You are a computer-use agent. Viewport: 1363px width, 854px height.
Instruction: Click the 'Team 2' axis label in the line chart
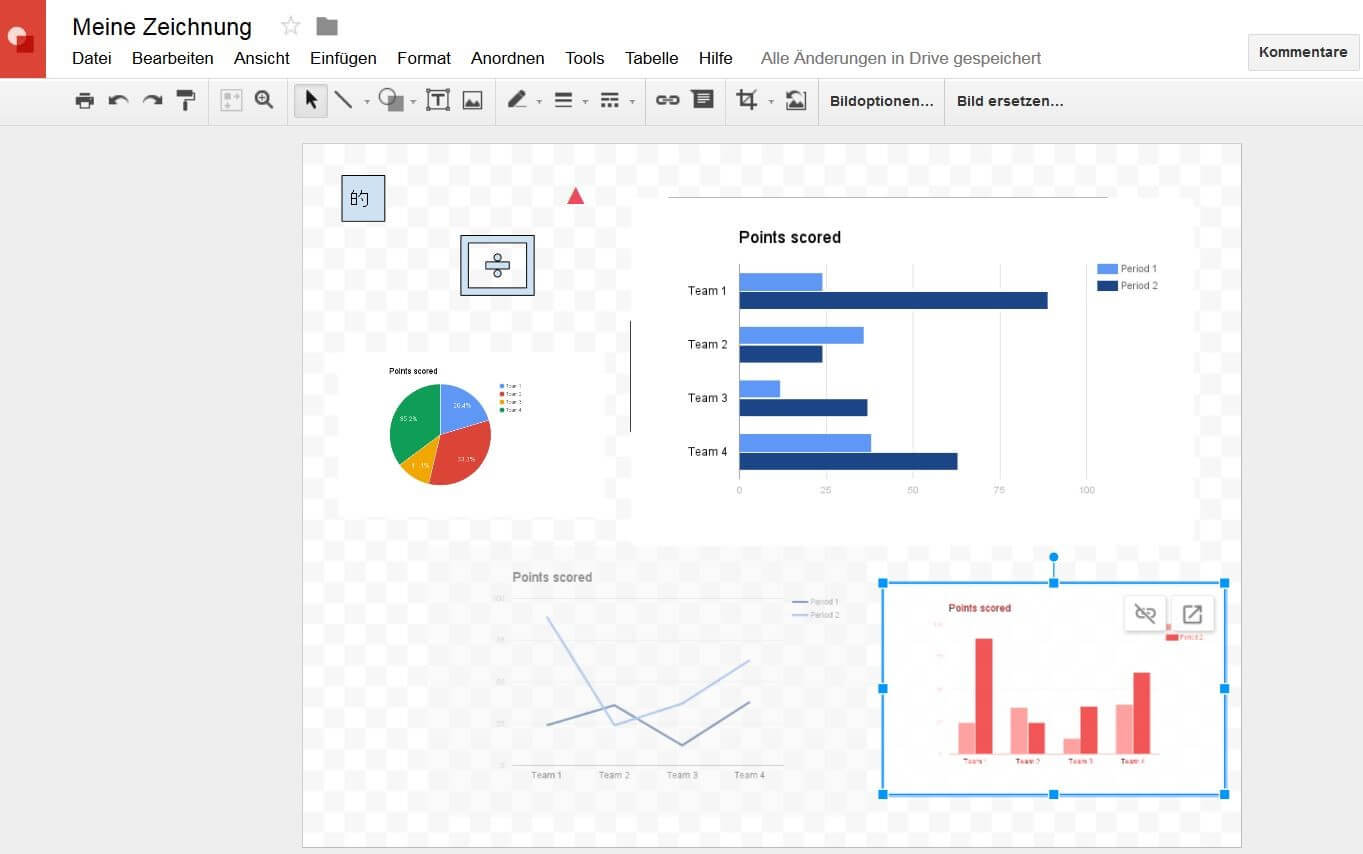(614, 775)
